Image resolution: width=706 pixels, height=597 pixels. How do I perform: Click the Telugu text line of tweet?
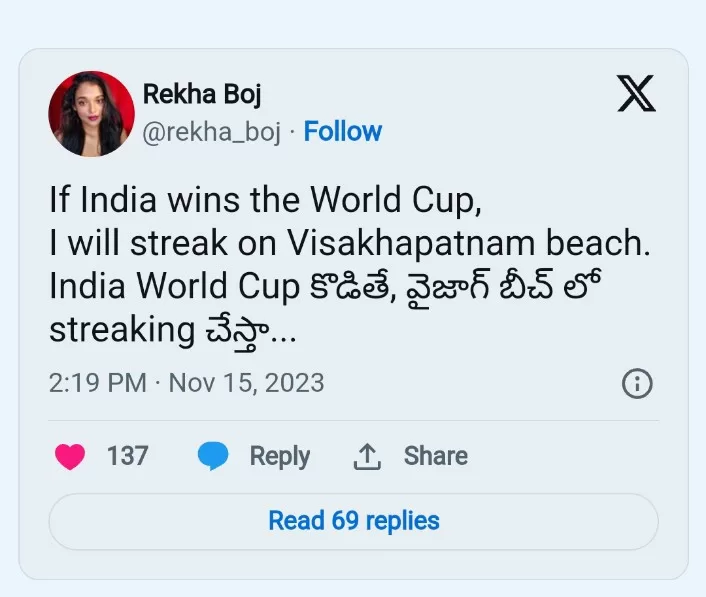[x=325, y=287]
